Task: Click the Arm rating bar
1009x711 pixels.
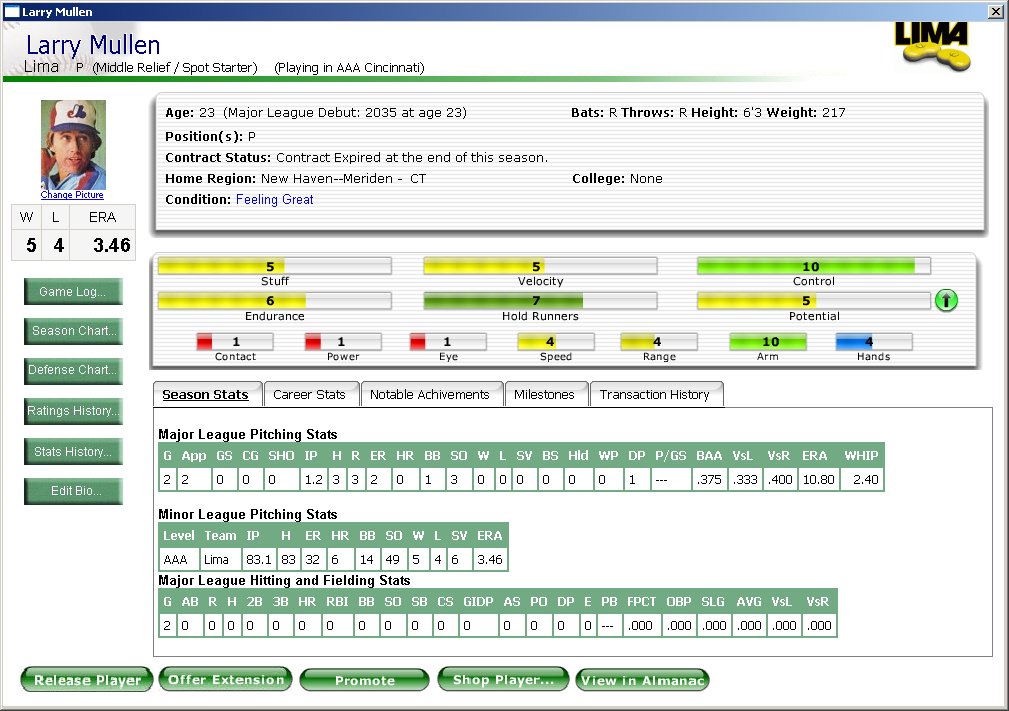Action: 768,342
